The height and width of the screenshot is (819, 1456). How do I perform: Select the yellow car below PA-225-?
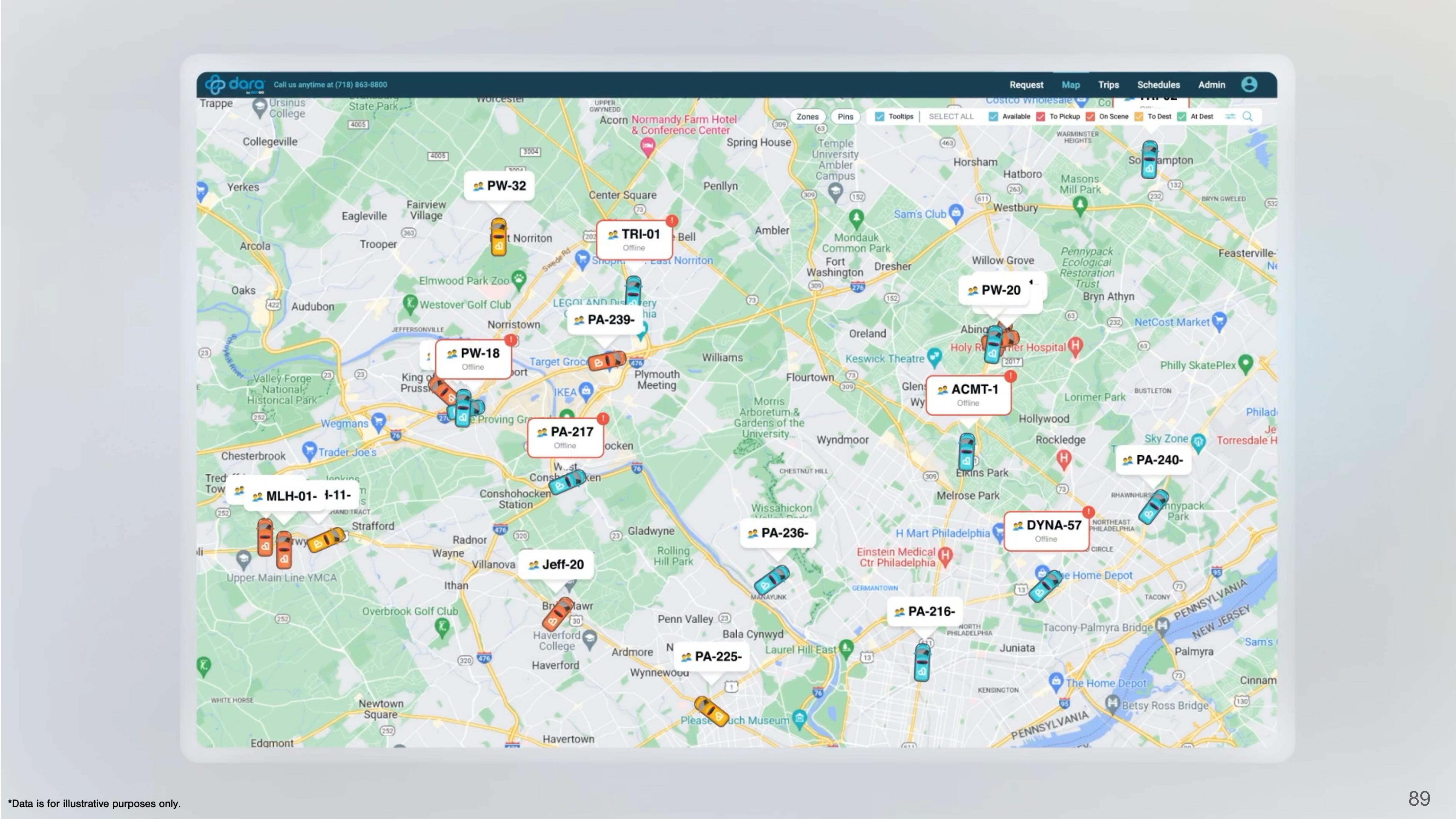(711, 711)
